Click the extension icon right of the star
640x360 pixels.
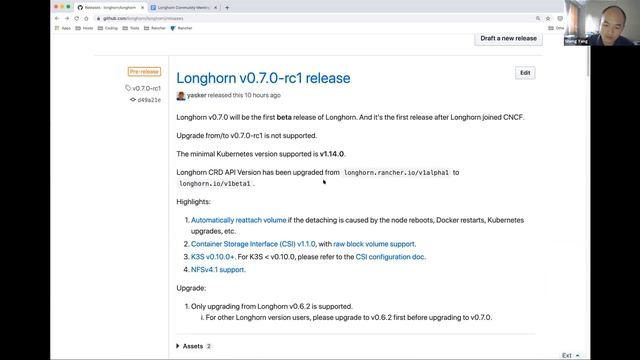[560, 18]
